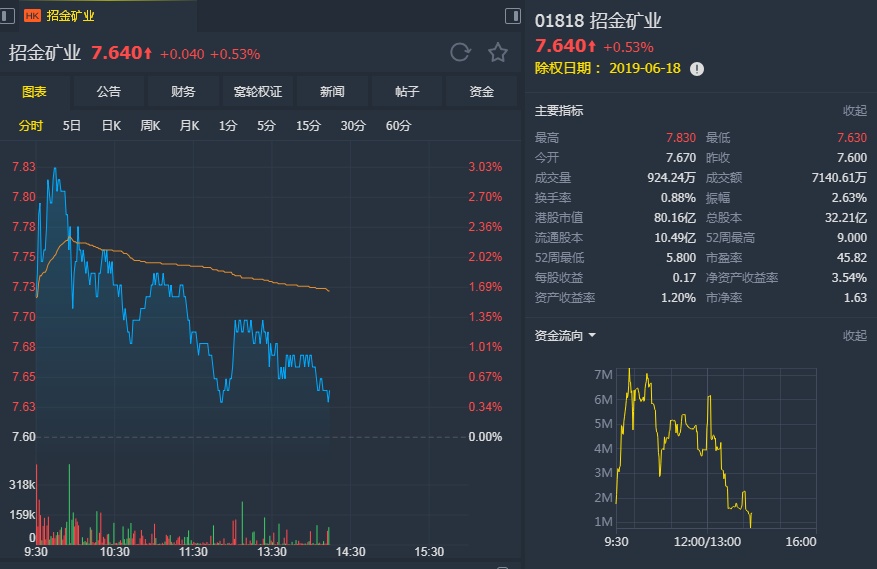Select the 分时 chart period

31,126
